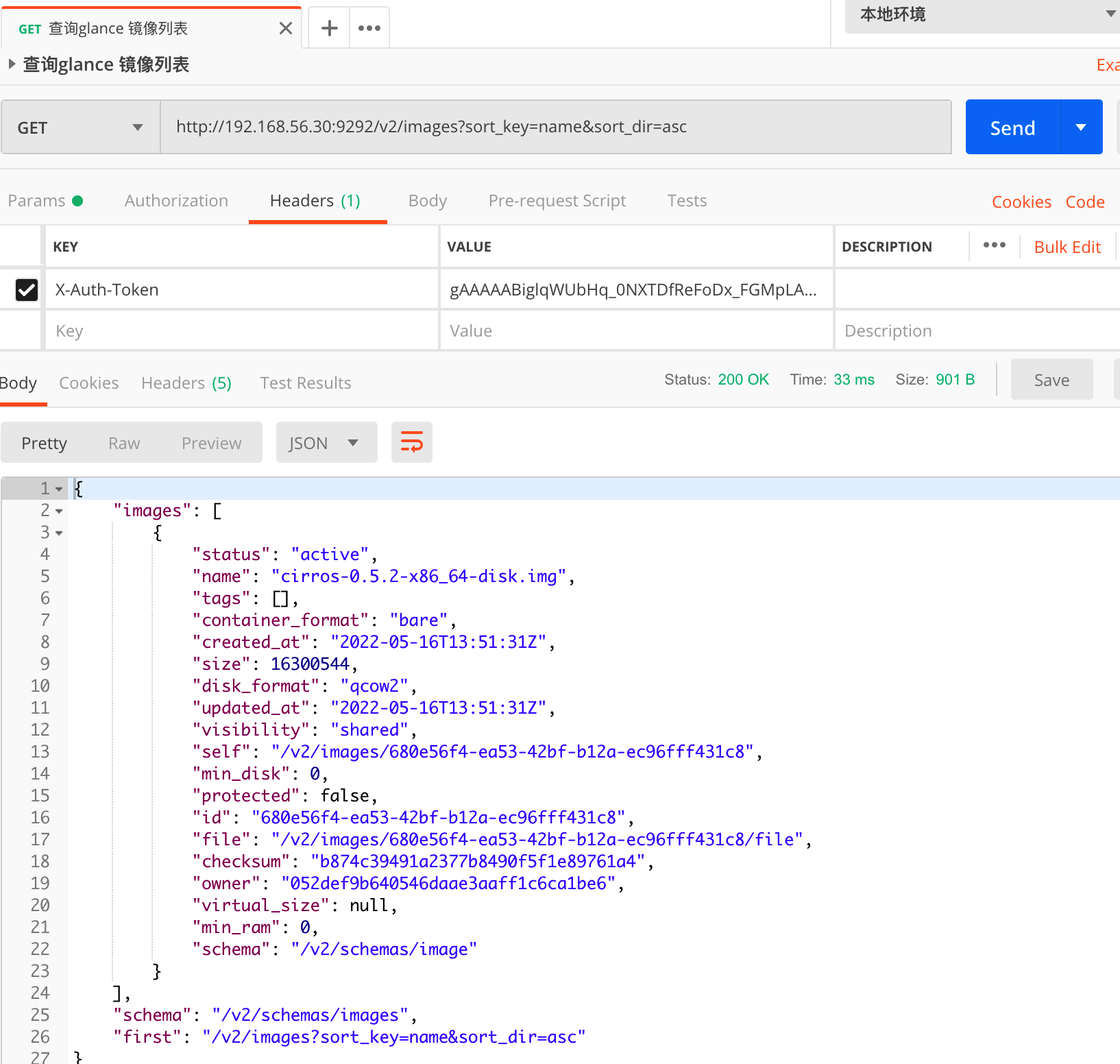Uncheck the X-Auth-Token header checkbox
Image resolution: width=1120 pixels, height=1064 pixels.
point(27,290)
